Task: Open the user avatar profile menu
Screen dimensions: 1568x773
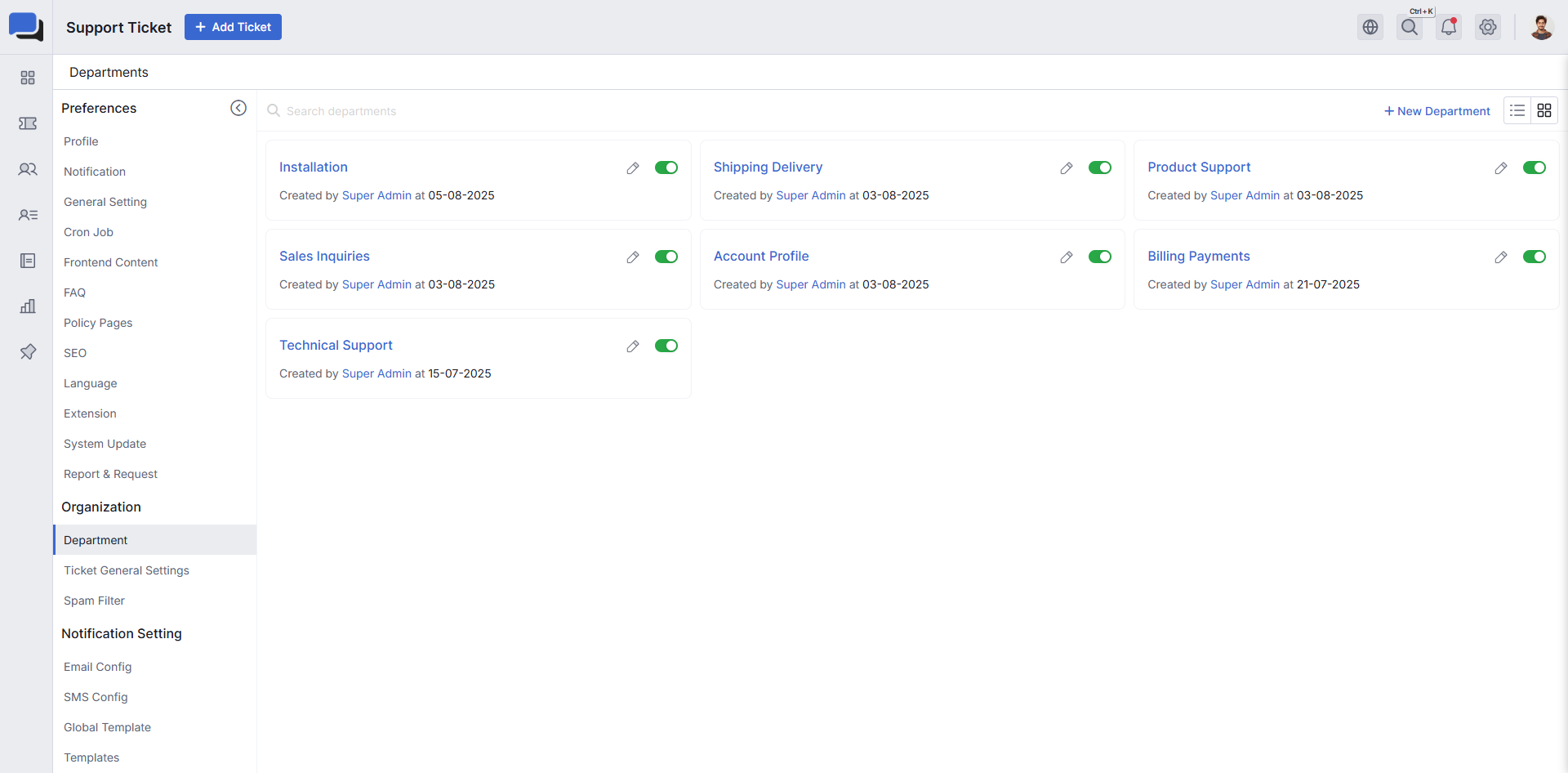Action: (1541, 27)
